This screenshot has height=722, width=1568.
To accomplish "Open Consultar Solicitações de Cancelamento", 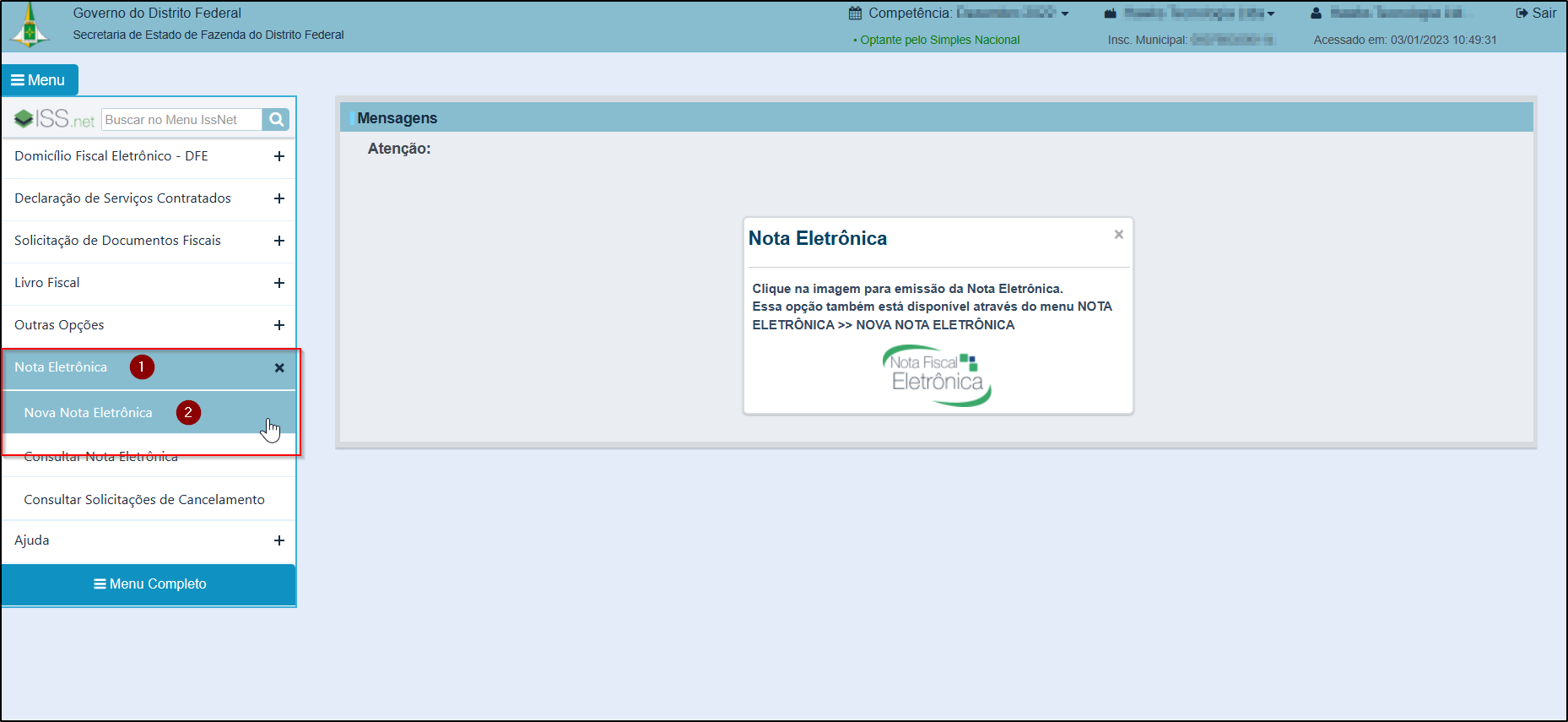I will click(149, 499).
